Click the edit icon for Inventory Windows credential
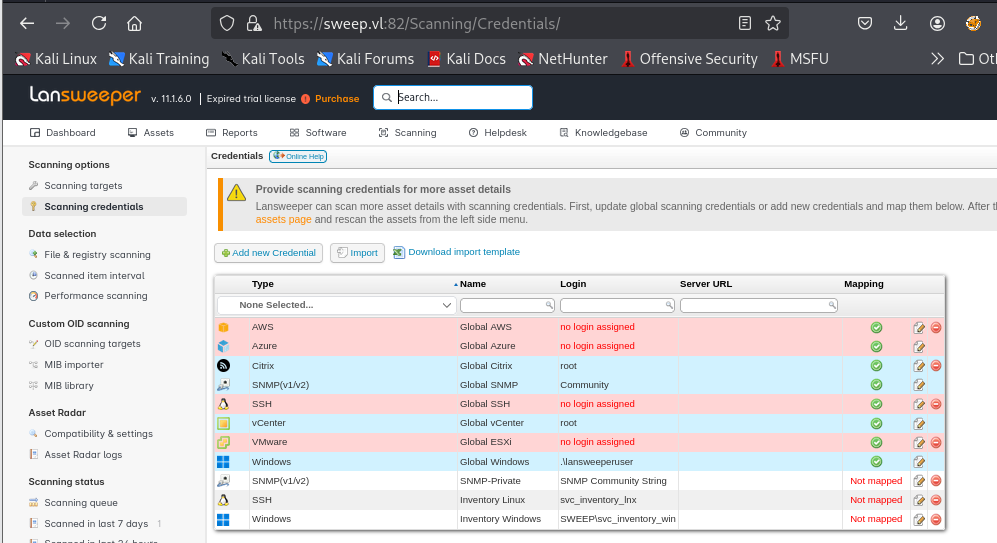997x543 pixels. pos(919,519)
